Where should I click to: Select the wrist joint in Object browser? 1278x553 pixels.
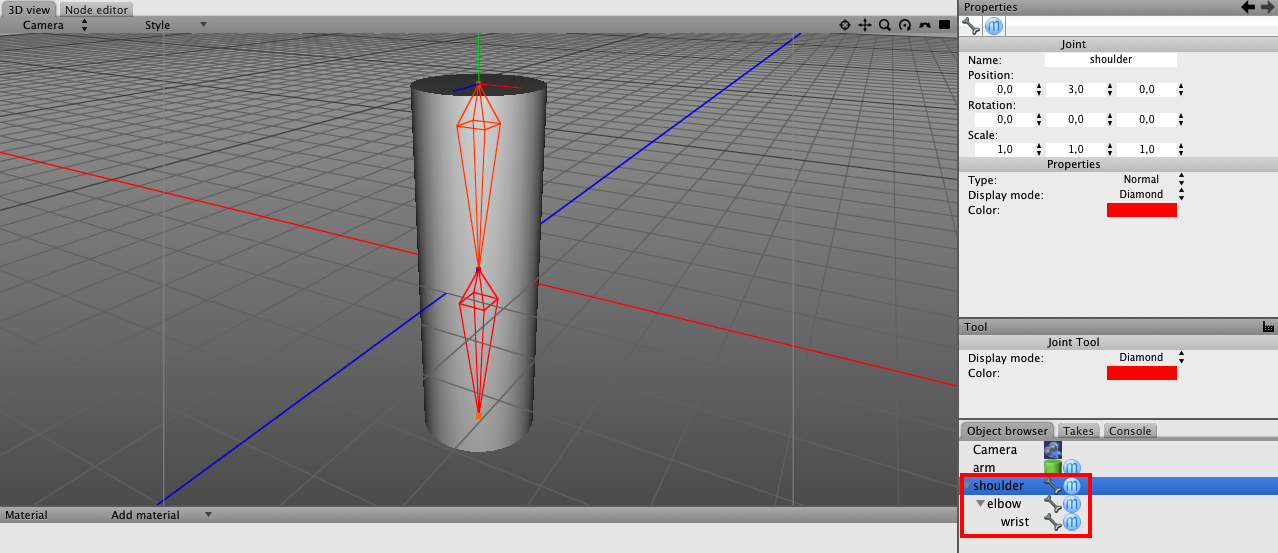tap(1014, 522)
